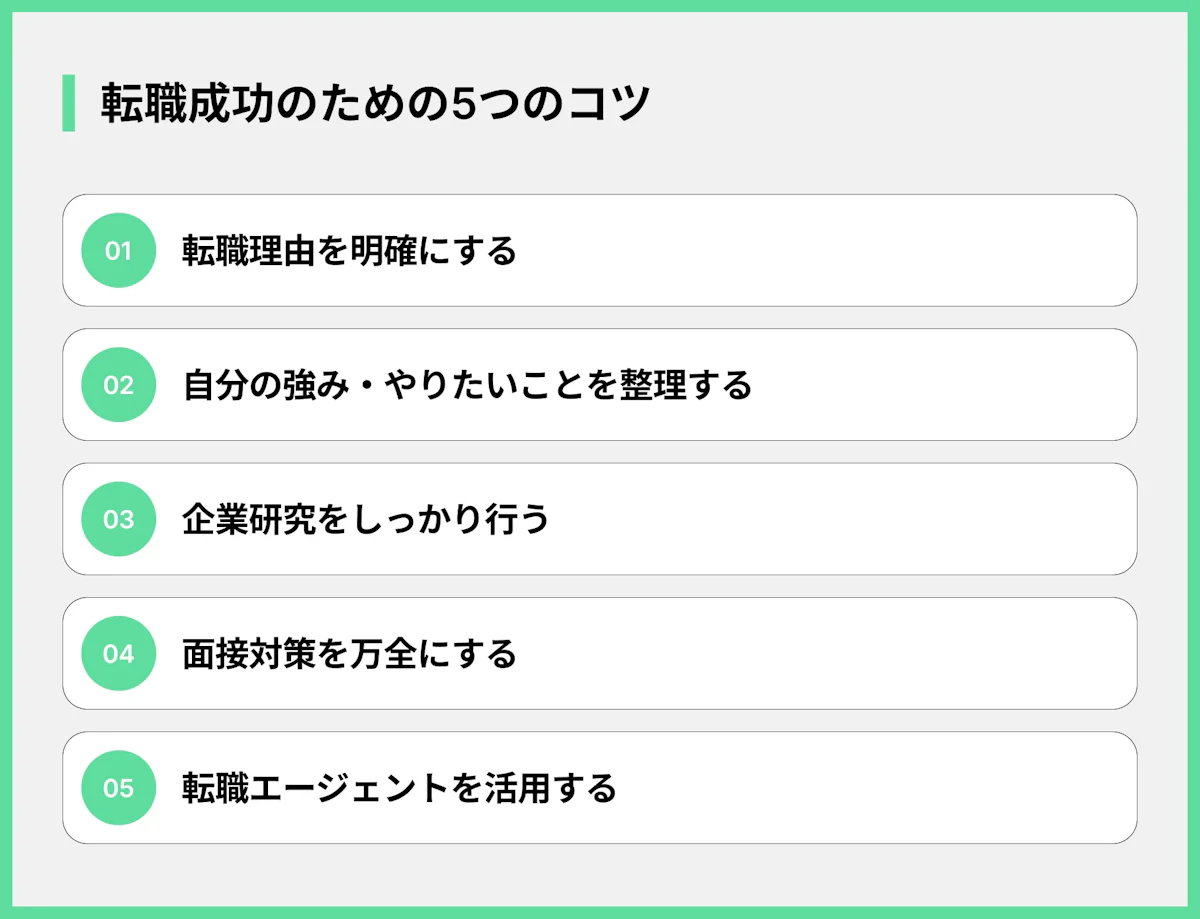Click the 面接対策を万全にする text
The width and height of the screenshot is (1200, 919).
tap(349, 654)
